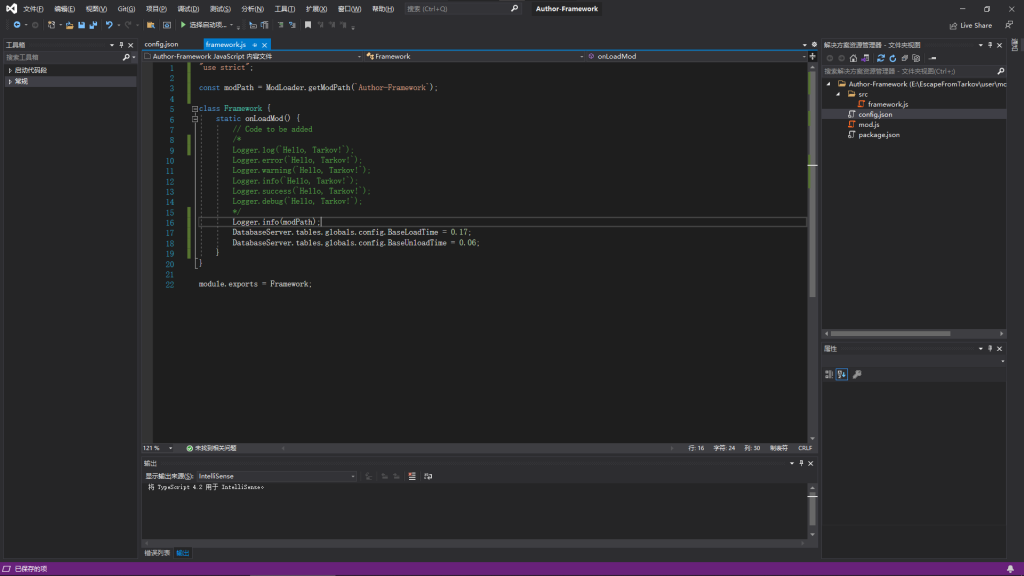The width and height of the screenshot is (1024, 576).
Task: Click the Toolbox search input field
Action: (63, 57)
